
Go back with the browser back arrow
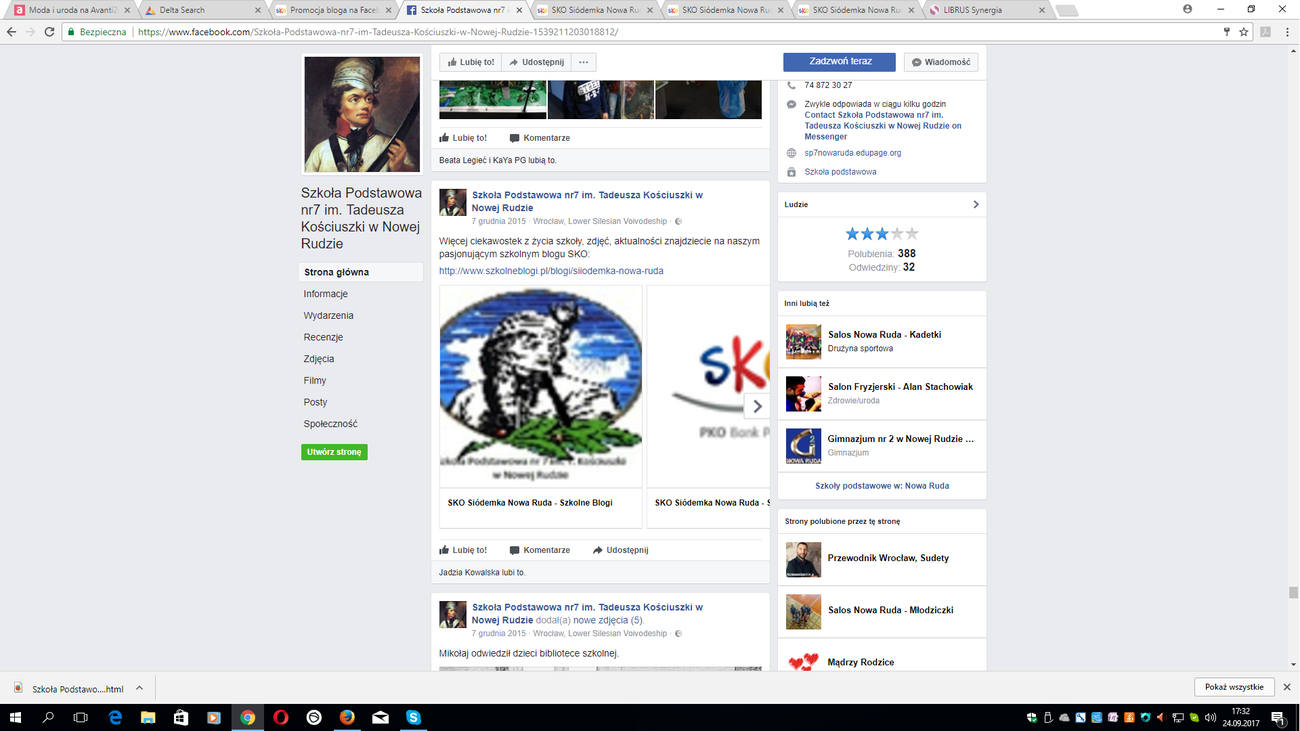(x=11, y=32)
